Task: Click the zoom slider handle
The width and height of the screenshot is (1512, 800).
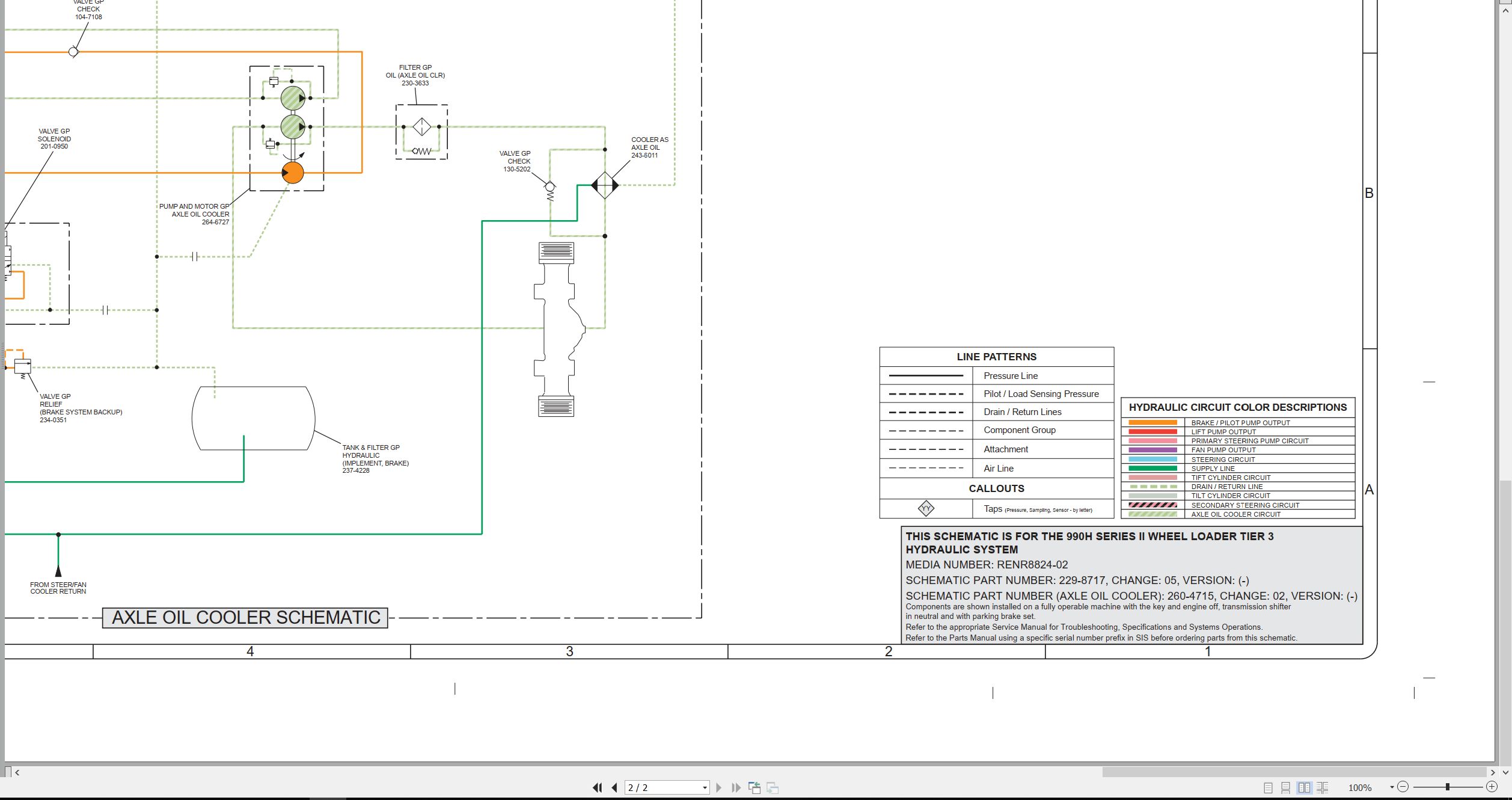Action: pos(1448,787)
